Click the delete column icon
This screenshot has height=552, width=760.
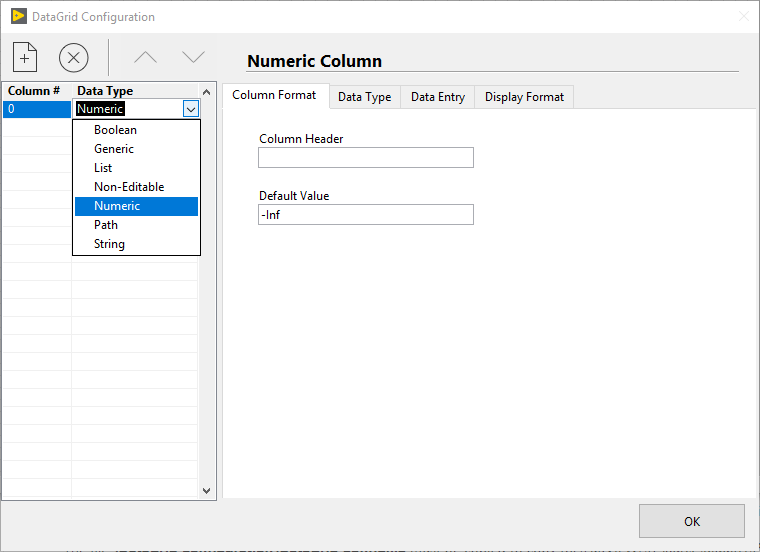coord(73,57)
